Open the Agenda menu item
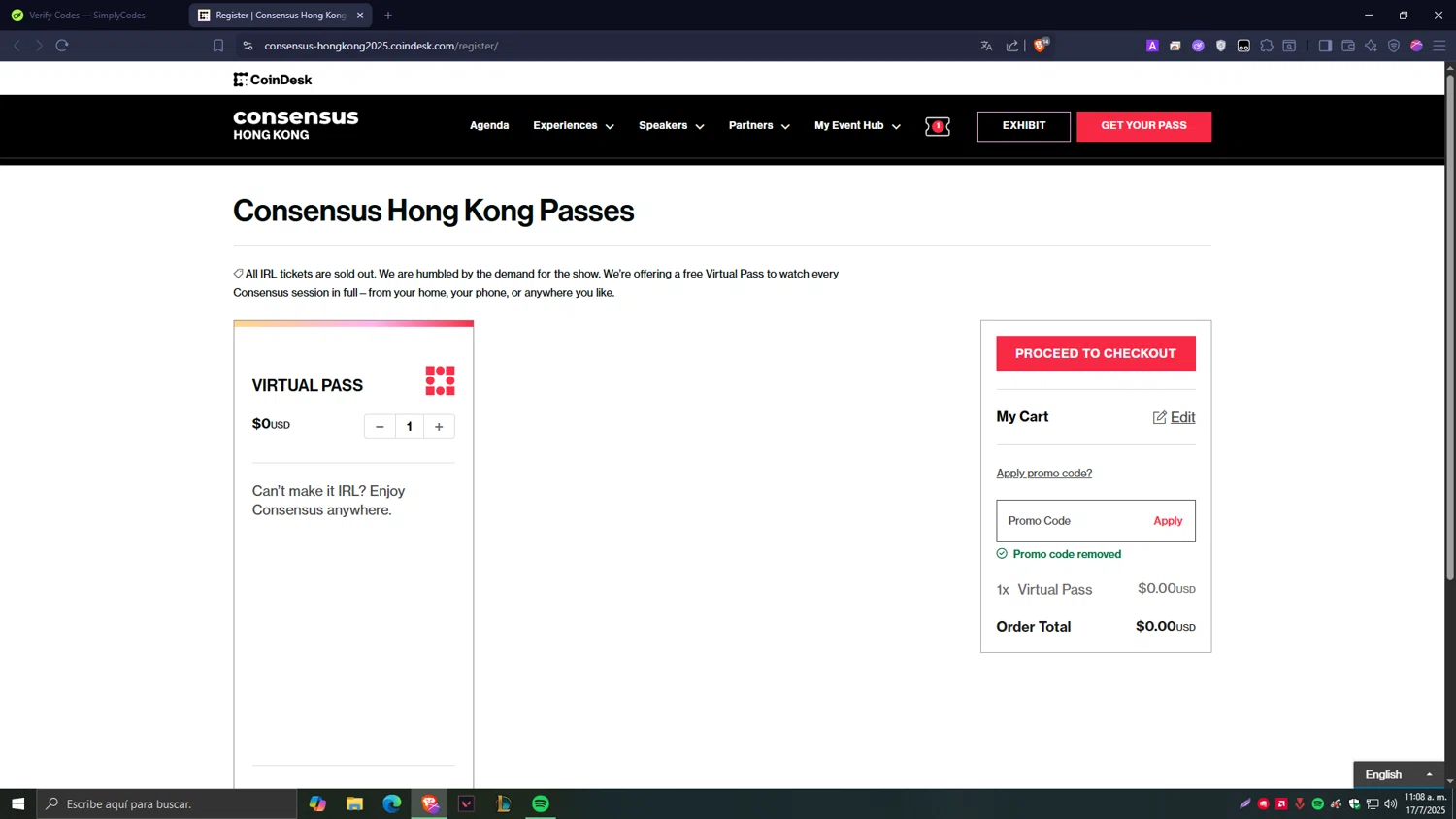The height and width of the screenshot is (819, 1456). point(489,126)
